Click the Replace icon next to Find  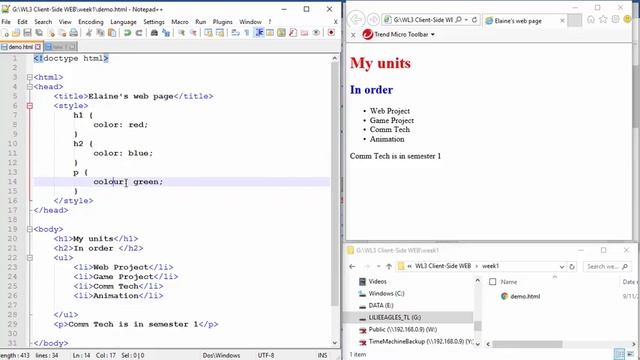[166, 33]
